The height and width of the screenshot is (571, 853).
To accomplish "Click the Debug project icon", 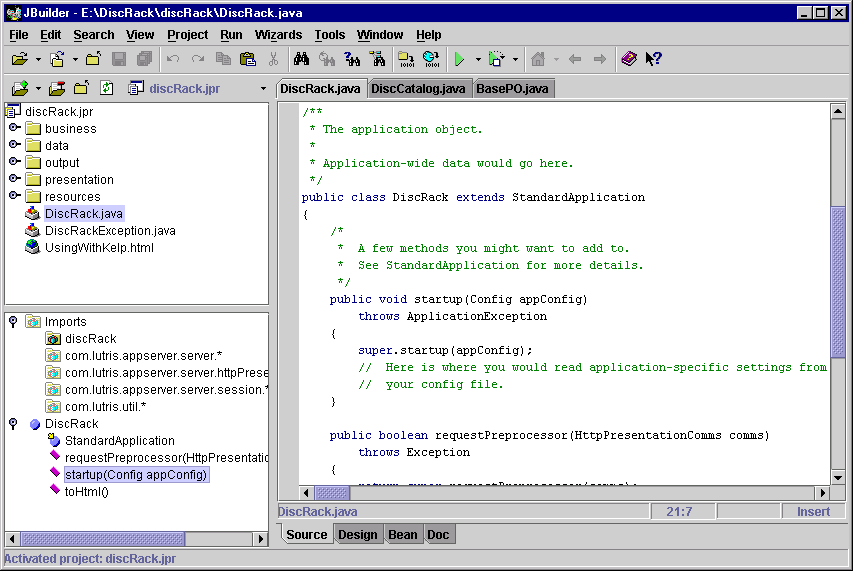I will (x=497, y=60).
